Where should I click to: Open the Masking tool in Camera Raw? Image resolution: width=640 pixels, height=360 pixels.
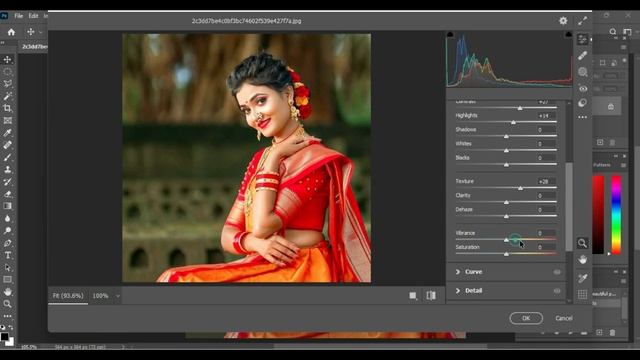coord(582,72)
